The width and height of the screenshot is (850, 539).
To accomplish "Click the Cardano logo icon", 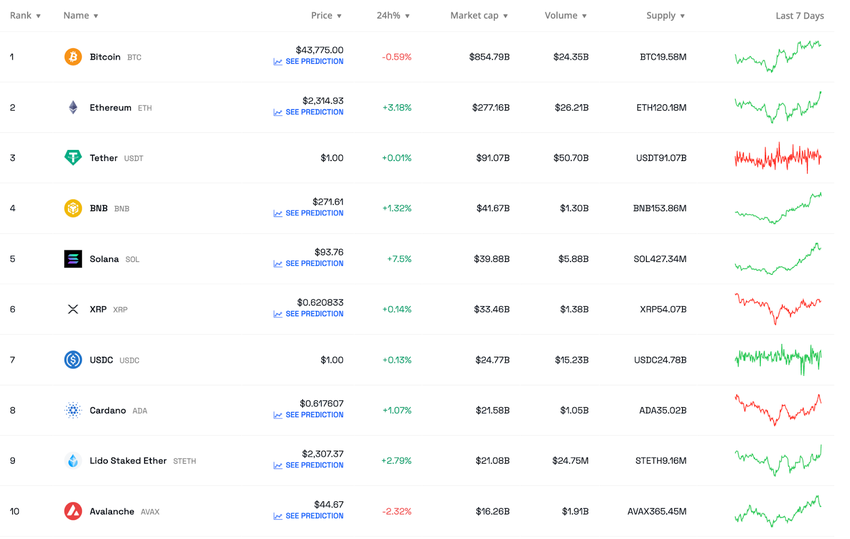I will [x=73, y=410].
